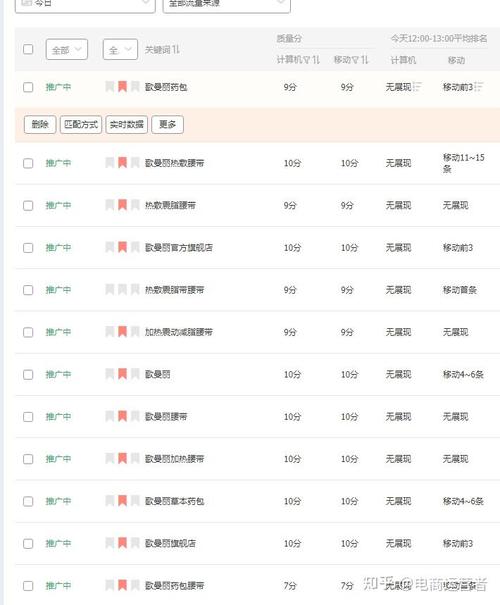The image size is (500, 605).
Task: Click the keyword 歌曼丽草本药包
Action: tap(174, 501)
